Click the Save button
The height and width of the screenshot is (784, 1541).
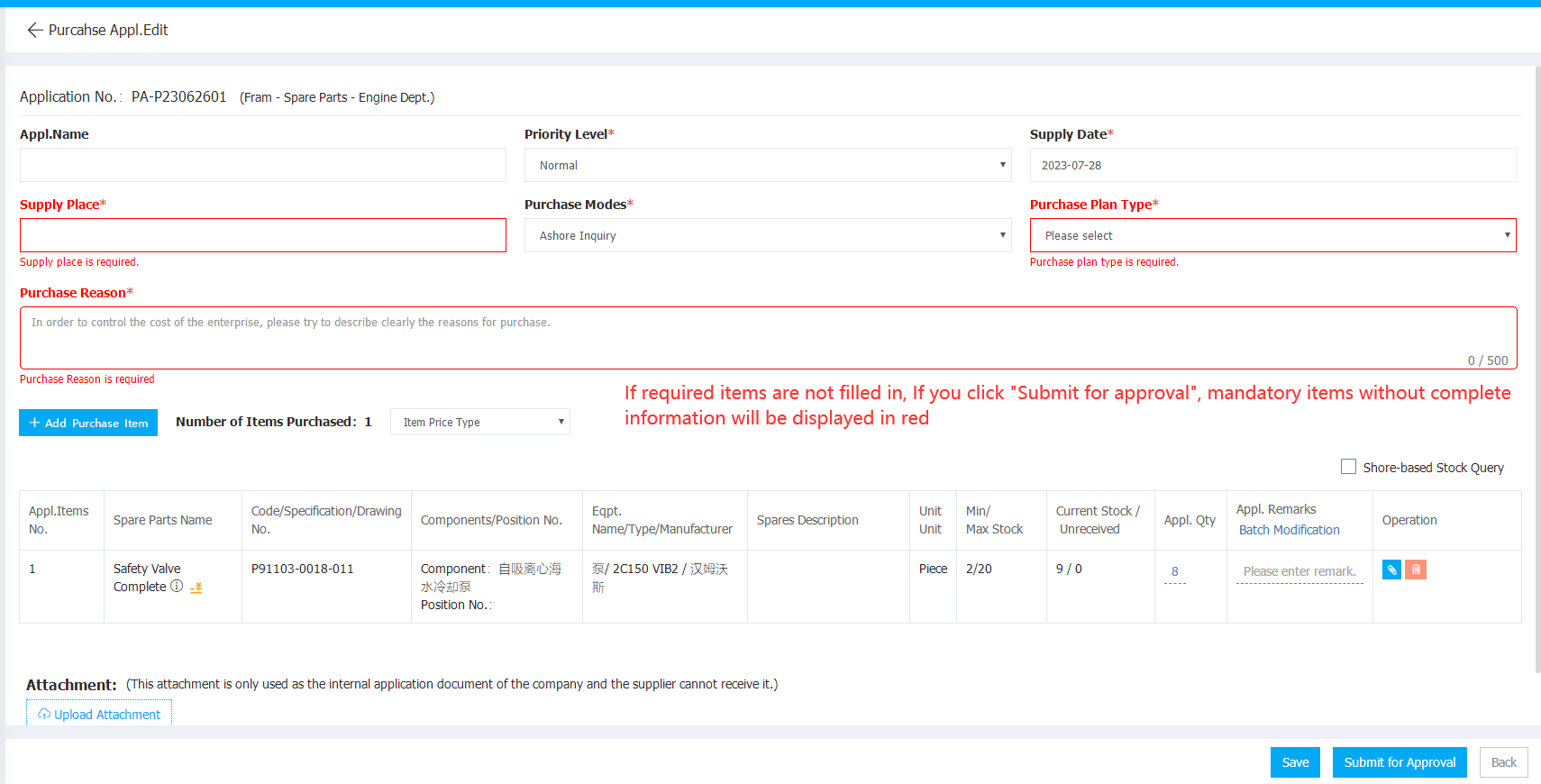[1295, 762]
